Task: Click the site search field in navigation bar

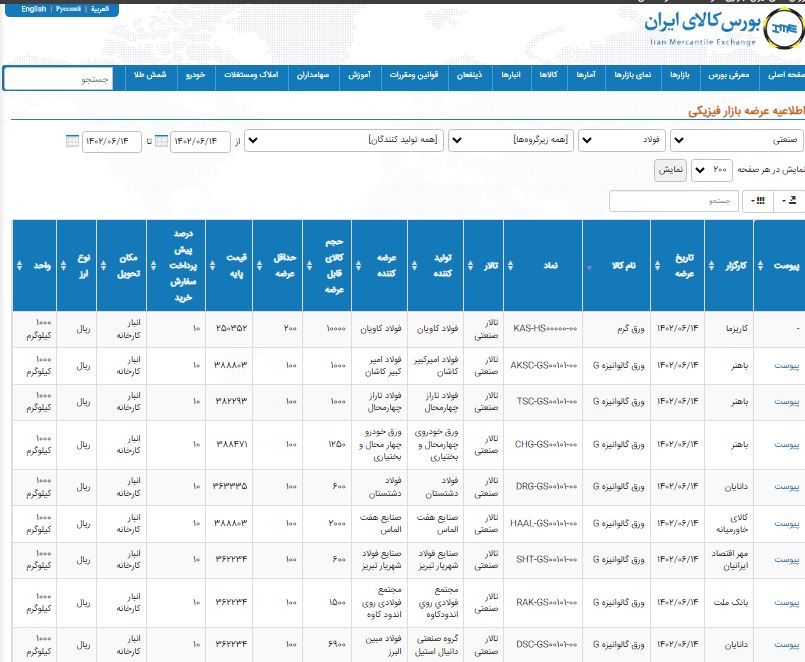Action: (x=58, y=79)
